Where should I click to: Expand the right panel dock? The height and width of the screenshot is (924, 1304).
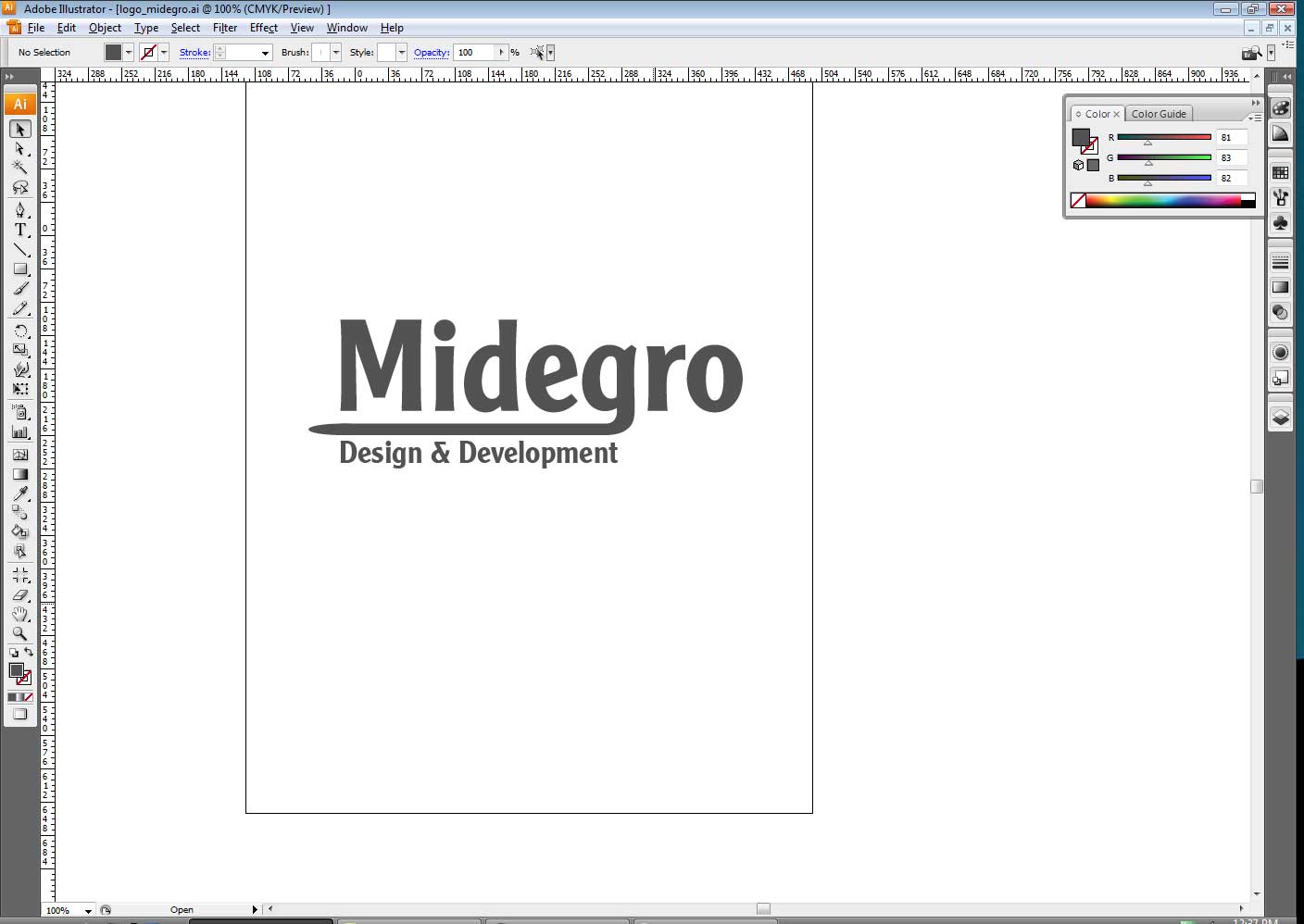click(1279, 77)
